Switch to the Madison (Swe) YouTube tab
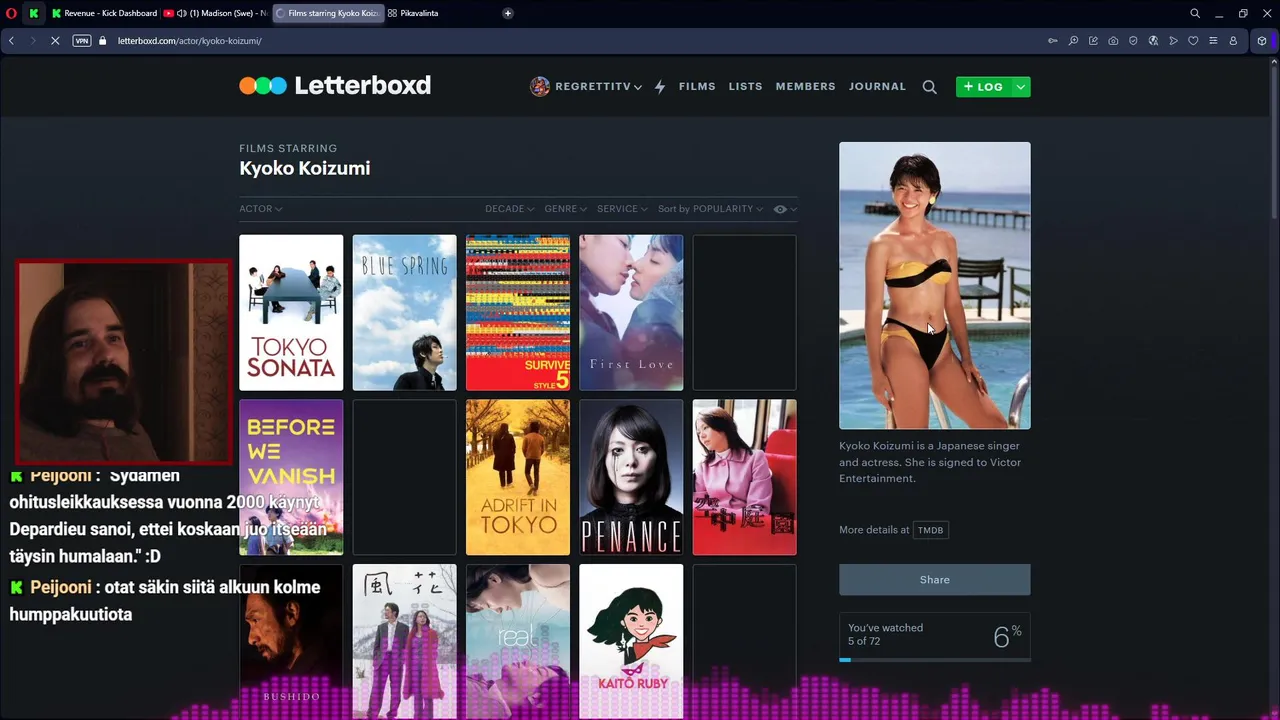 click(x=215, y=13)
